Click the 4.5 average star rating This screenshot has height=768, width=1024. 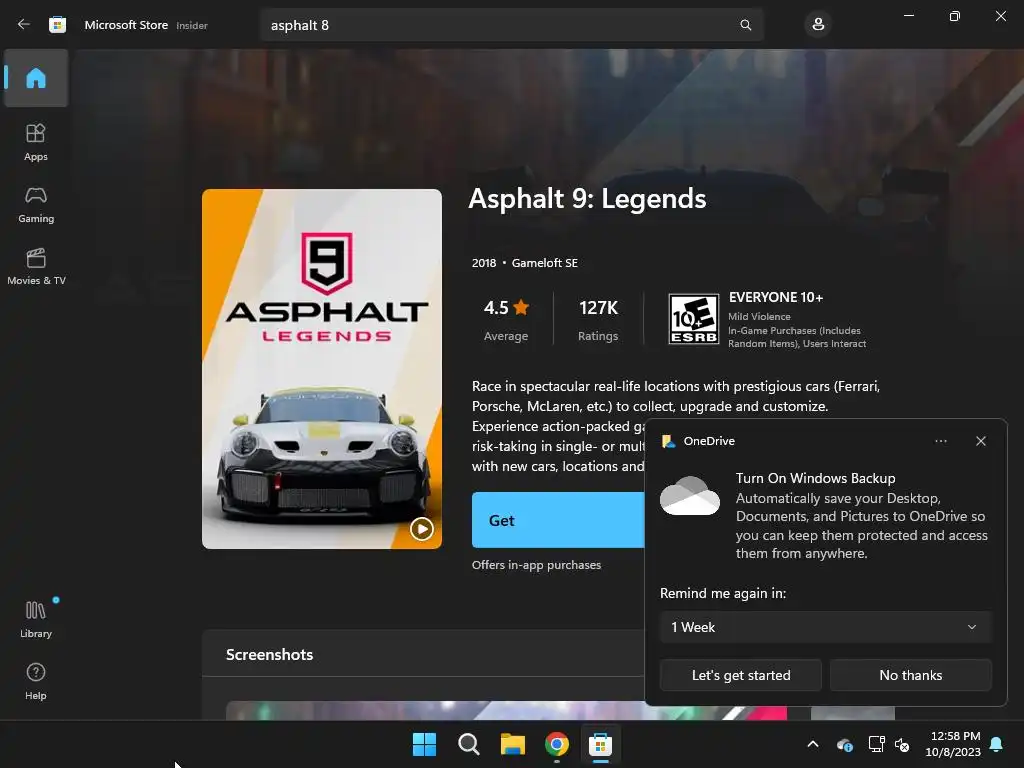click(x=506, y=319)
